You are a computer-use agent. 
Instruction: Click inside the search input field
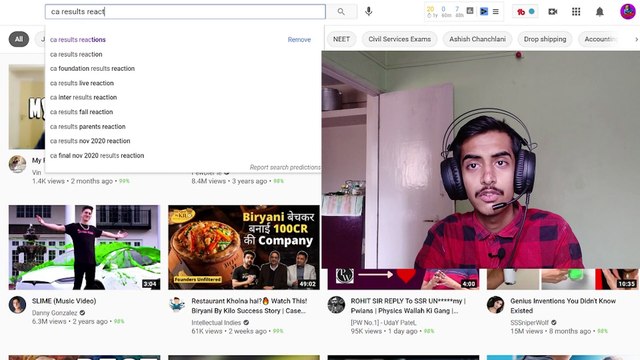185,12
